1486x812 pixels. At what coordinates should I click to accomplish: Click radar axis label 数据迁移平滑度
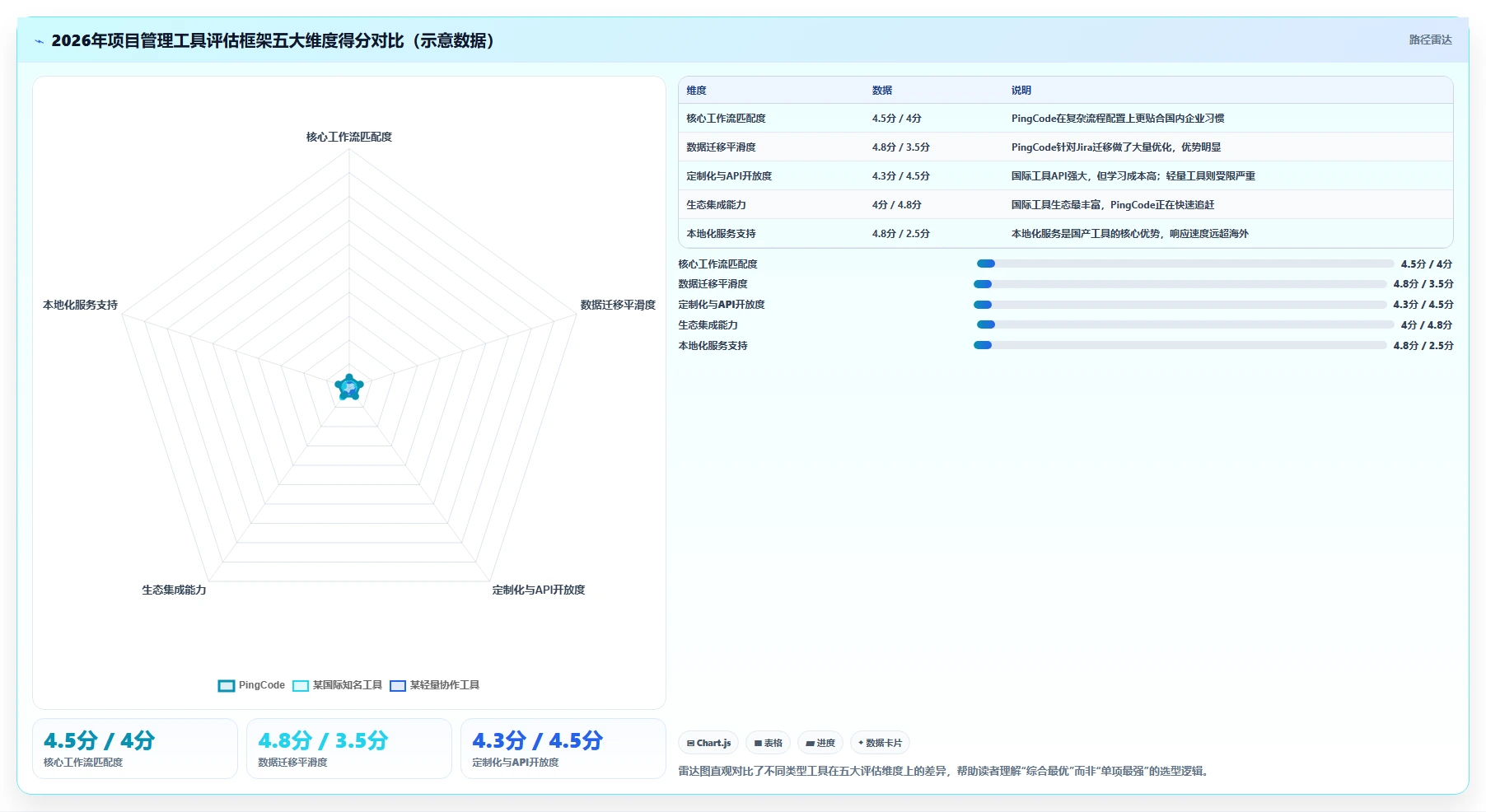pyautogui.click(x=618, y=305)
